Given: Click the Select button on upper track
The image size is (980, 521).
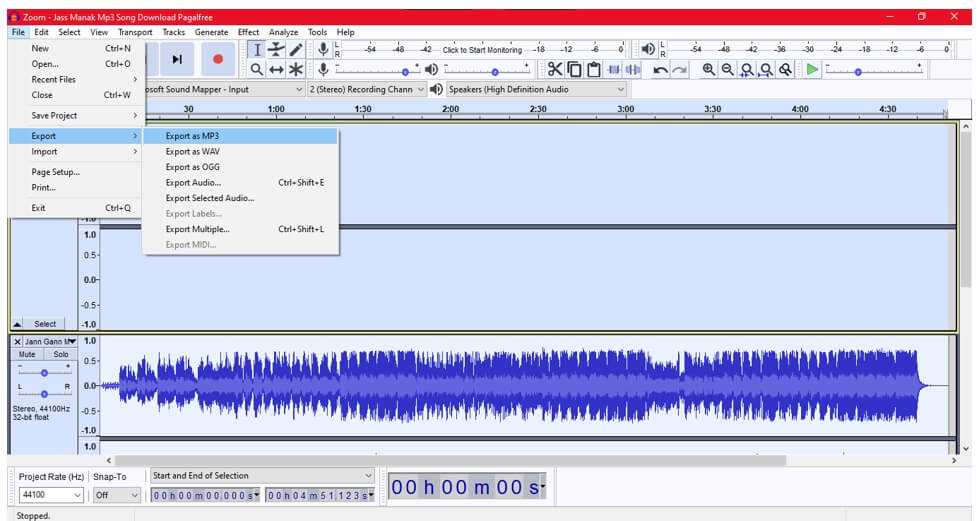Looking at the screenshot, I should (45, 324).
